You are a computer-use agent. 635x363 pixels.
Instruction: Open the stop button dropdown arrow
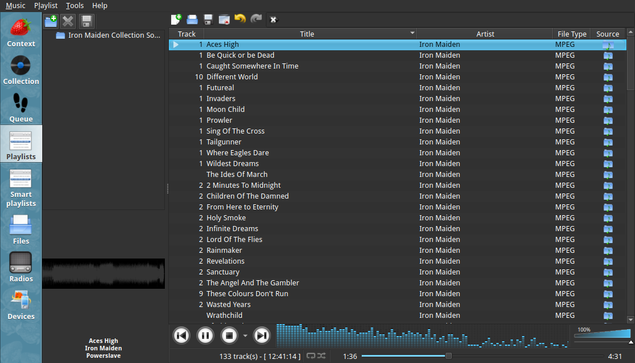[x=245, y=335]
